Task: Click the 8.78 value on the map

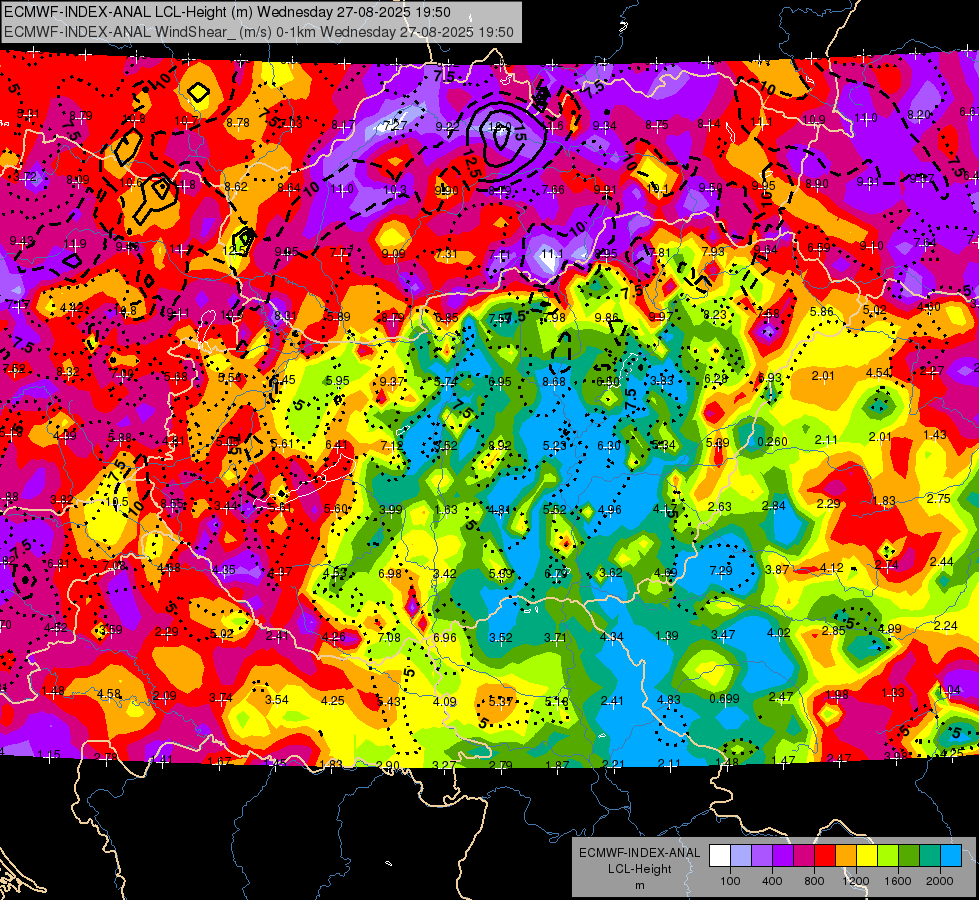Action: 238,123
